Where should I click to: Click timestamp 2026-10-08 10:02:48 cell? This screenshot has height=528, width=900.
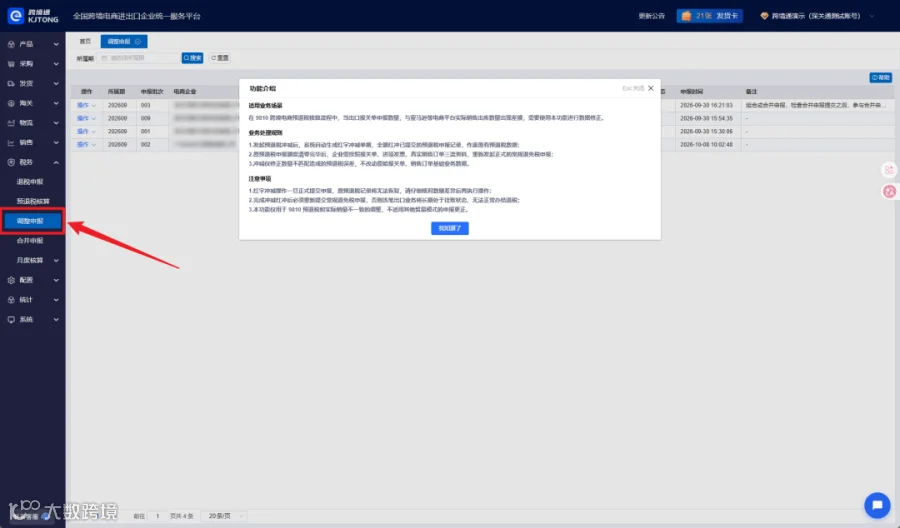tap(707, 145)
